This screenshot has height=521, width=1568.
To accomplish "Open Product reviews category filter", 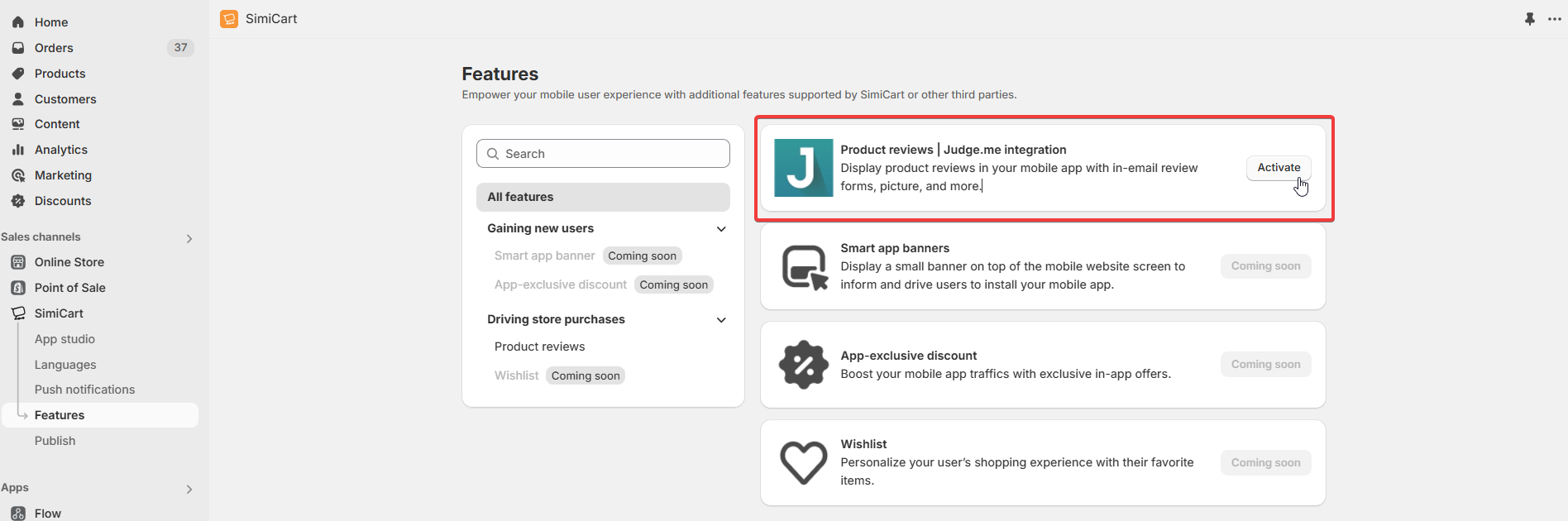I will 539,347.
